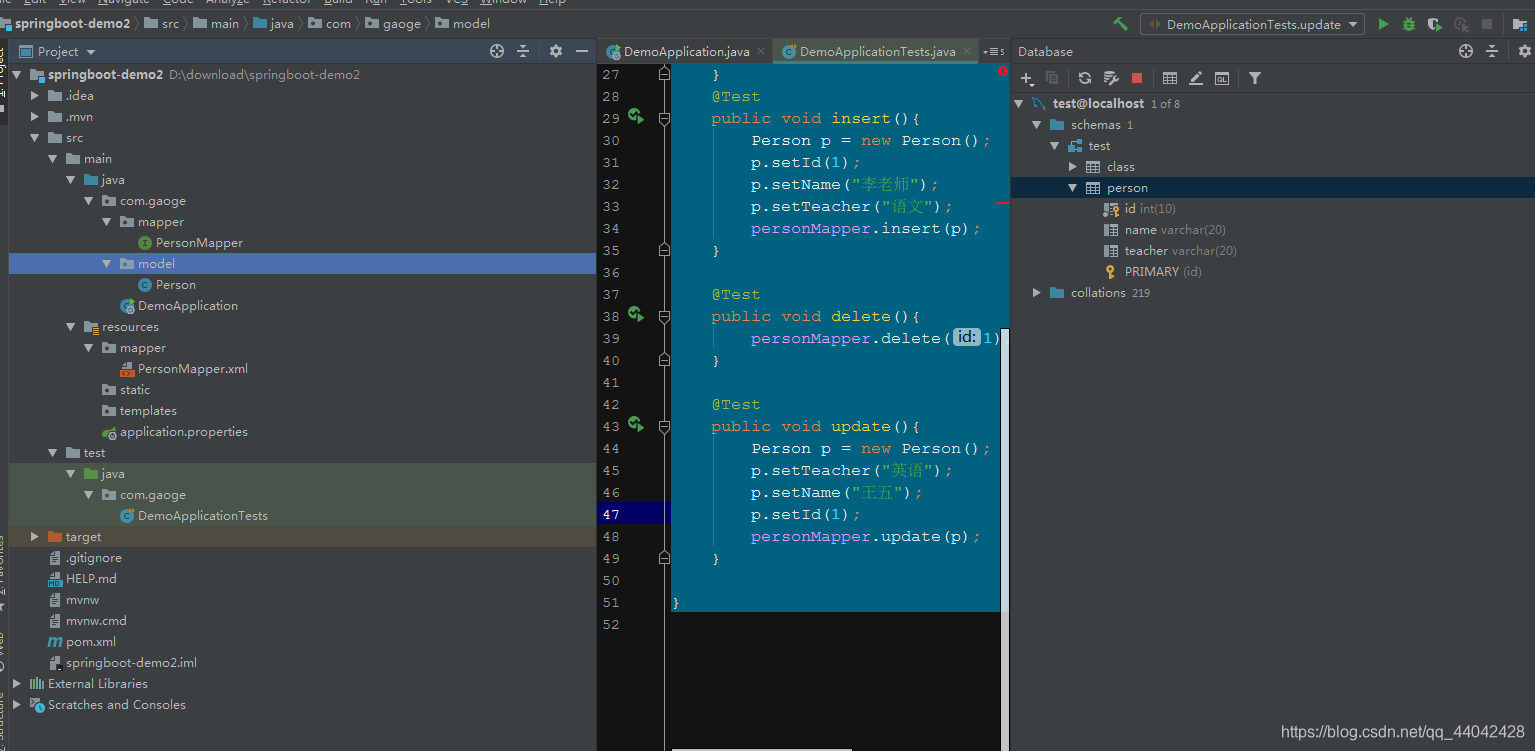Debug with the green bug icon
This screenshot has width=1535, height=751.
coord(1409,24)
